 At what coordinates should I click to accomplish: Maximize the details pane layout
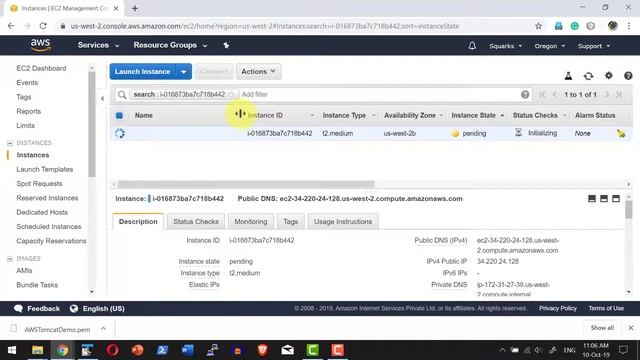click(x=616, y=199)
